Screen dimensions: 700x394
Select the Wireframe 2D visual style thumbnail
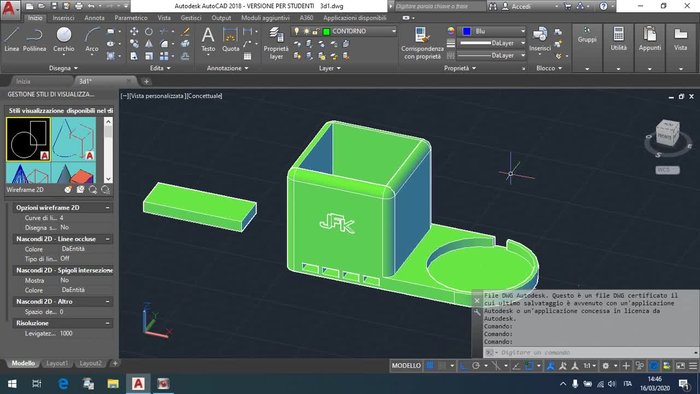click(29, 139)
